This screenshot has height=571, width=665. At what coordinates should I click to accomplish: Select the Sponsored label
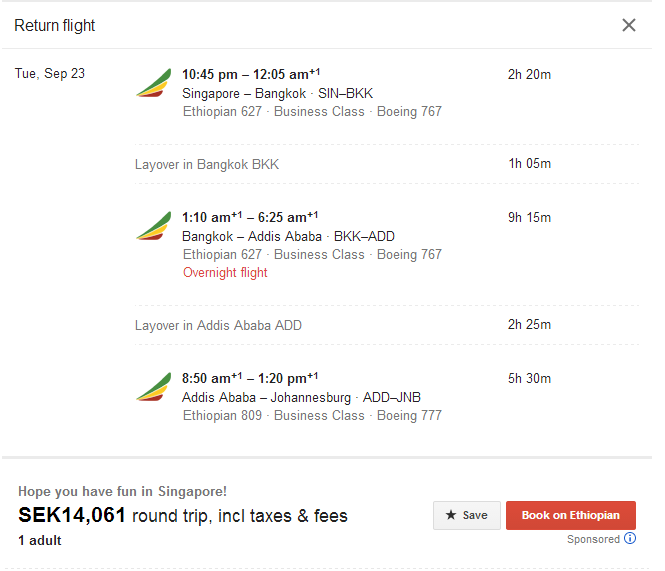pyautogui.click(x=593, y=539)
